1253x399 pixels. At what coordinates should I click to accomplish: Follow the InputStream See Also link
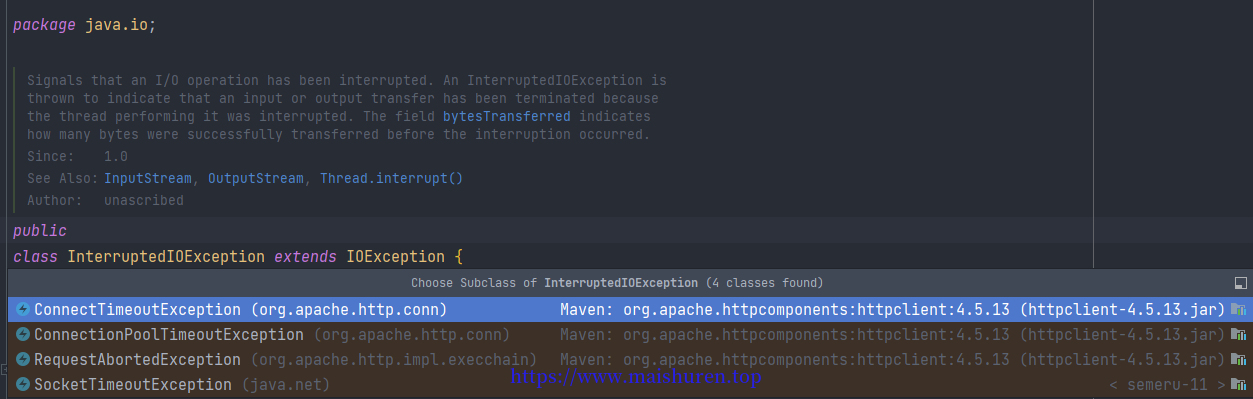[148, 178]
